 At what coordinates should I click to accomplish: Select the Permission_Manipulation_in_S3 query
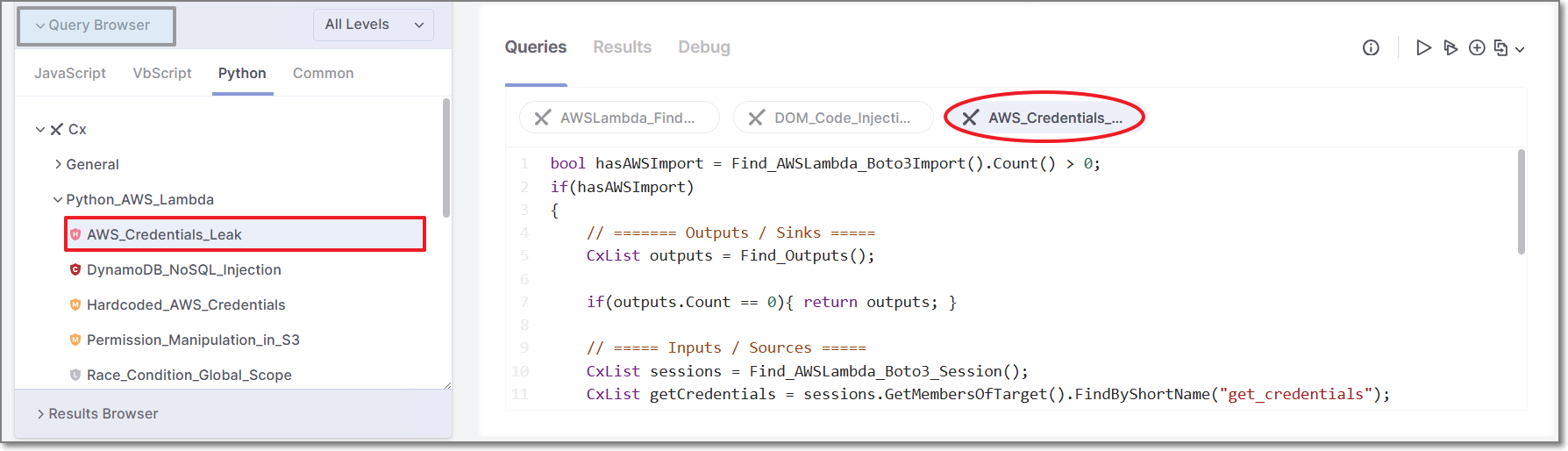(193, 340)
